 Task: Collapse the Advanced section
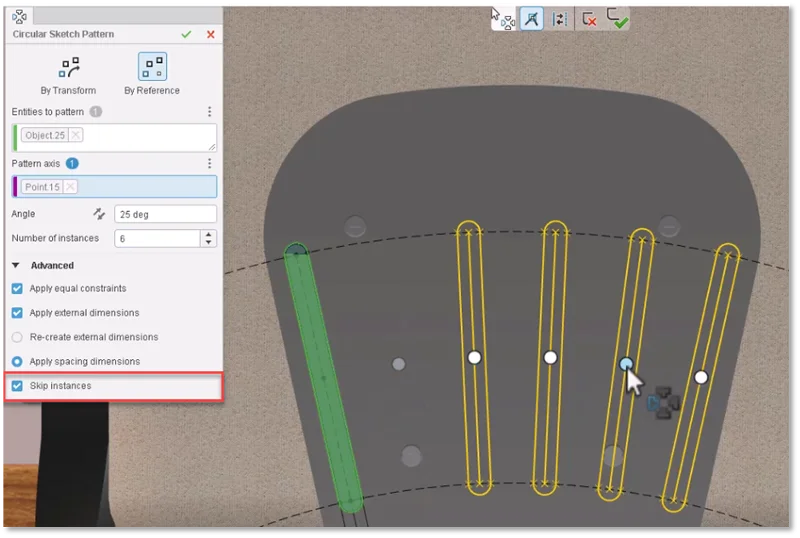(17, 265)
